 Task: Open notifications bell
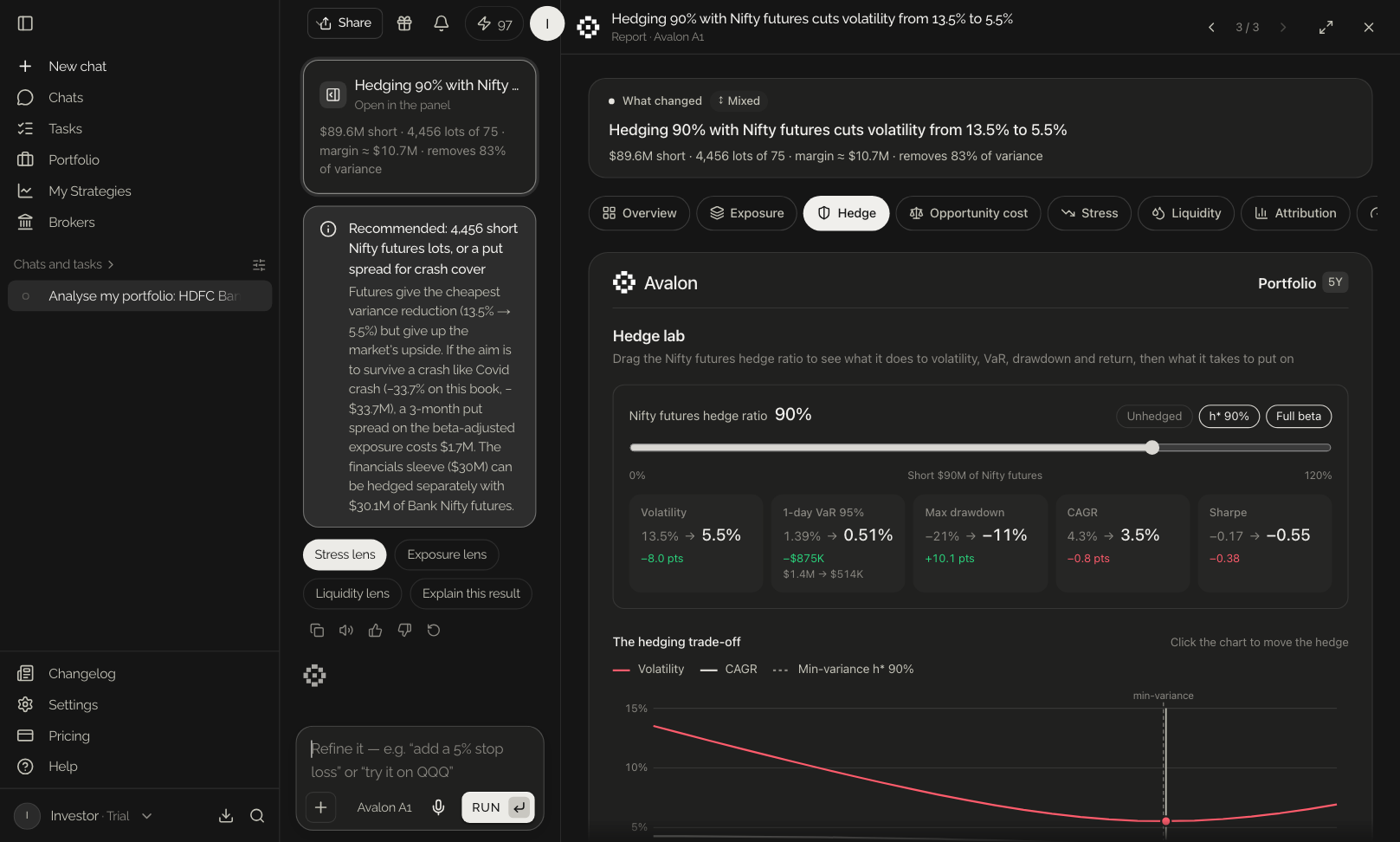pos(442,23)
